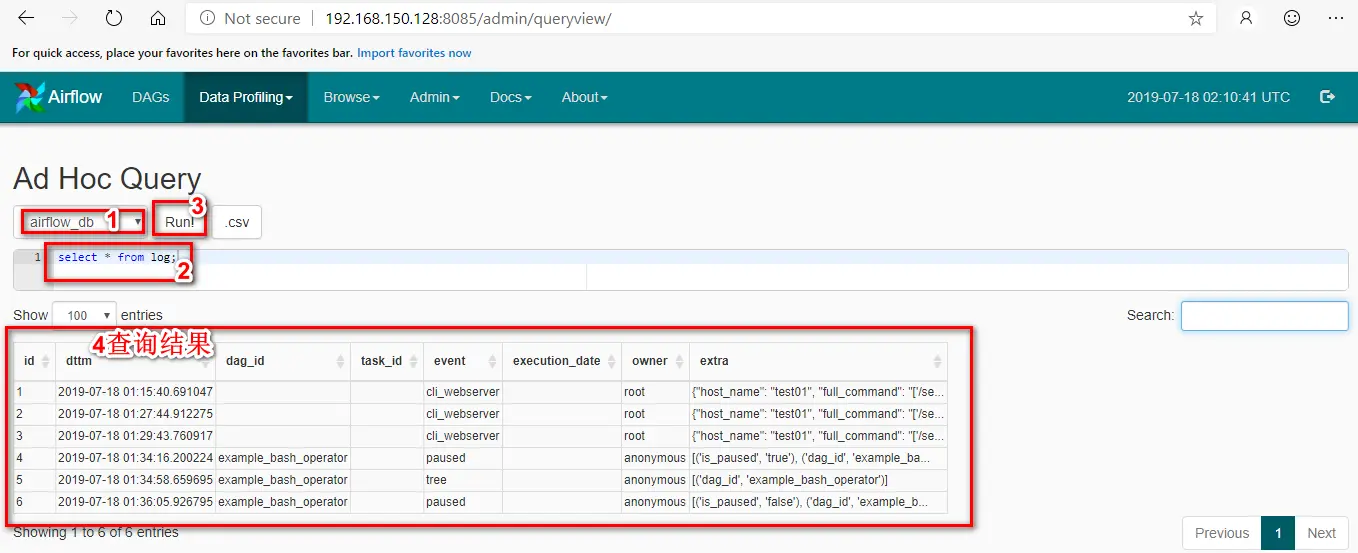
Task: Open the Data Profiling menu
Action: (x=246, y=97)
